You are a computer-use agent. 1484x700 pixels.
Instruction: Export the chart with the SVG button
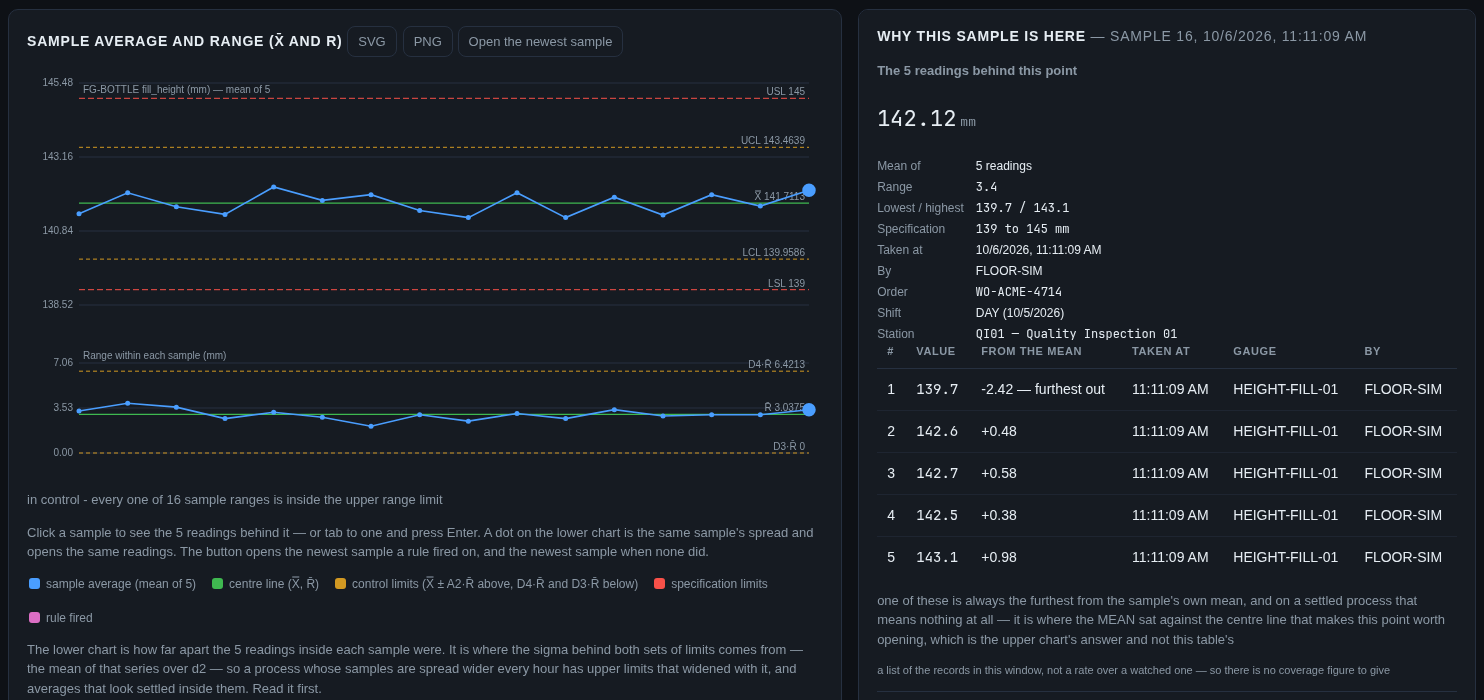click(x=372, y=41)
